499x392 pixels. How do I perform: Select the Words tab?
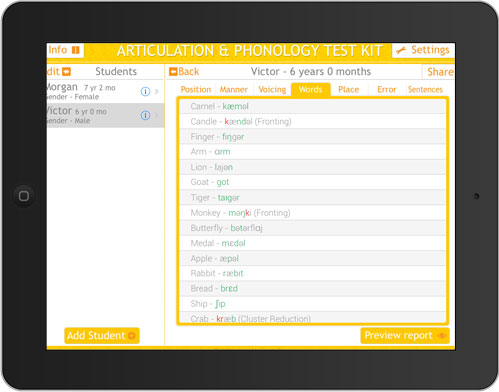click(x=310, y=90)
